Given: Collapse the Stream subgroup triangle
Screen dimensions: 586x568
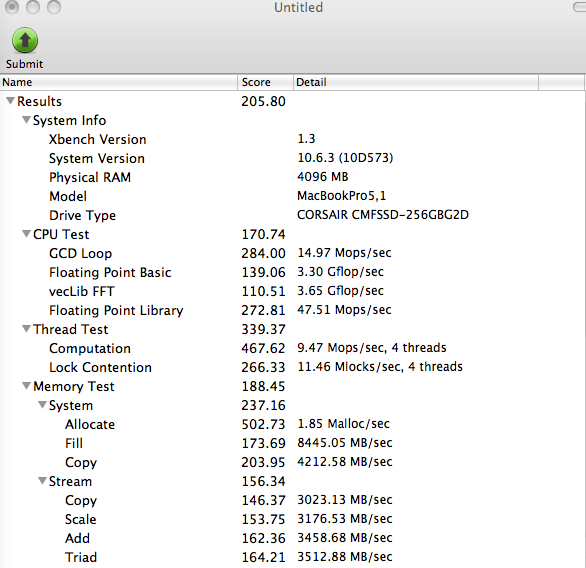Looking at the screenshot, I should pyautogui.click(x=42, y=481).
